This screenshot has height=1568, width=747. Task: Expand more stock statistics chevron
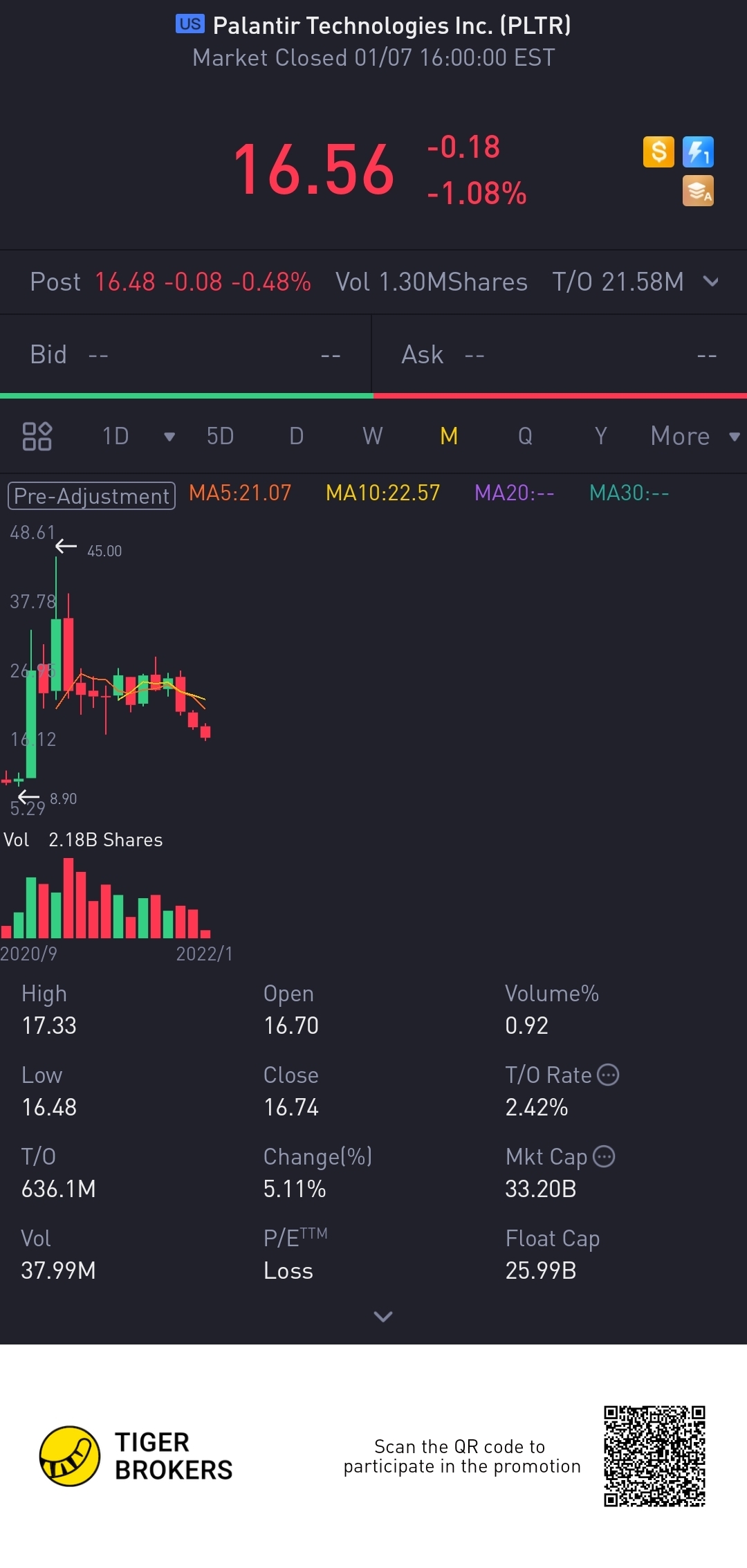[382, 1316]
